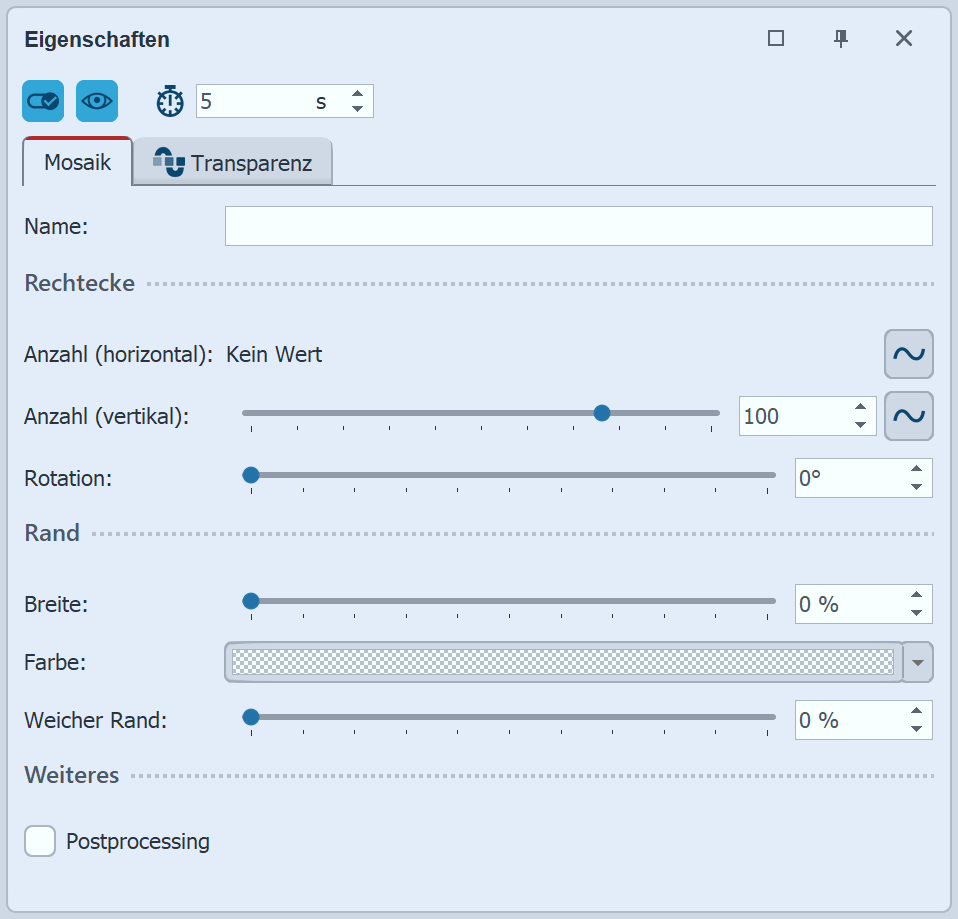This screenshot has height=919, width=958.
Task: Pin the Eigenschaften panel
Action: pos(841,39)
